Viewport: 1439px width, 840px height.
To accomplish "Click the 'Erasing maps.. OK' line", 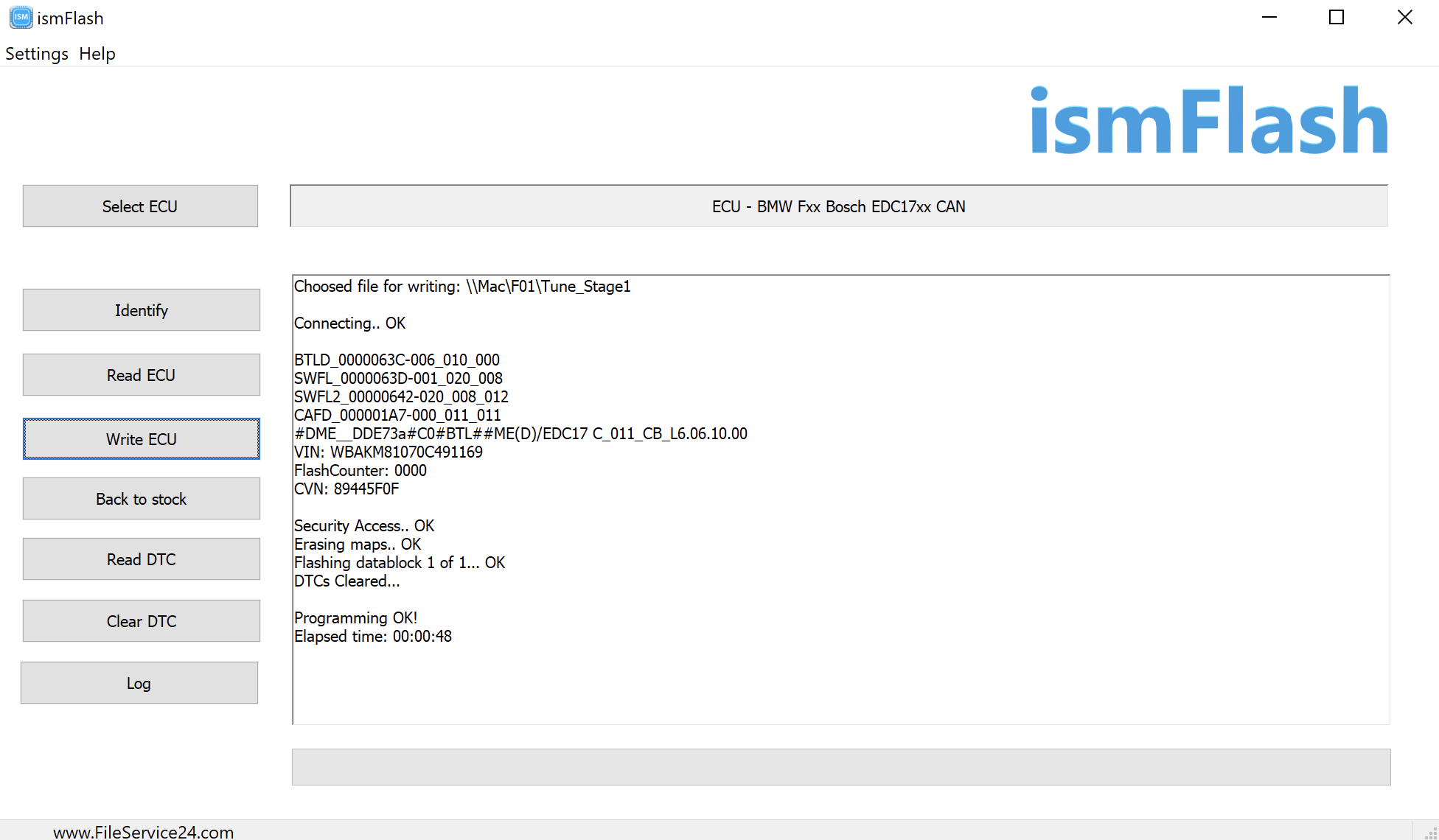I will pos(358,545).
